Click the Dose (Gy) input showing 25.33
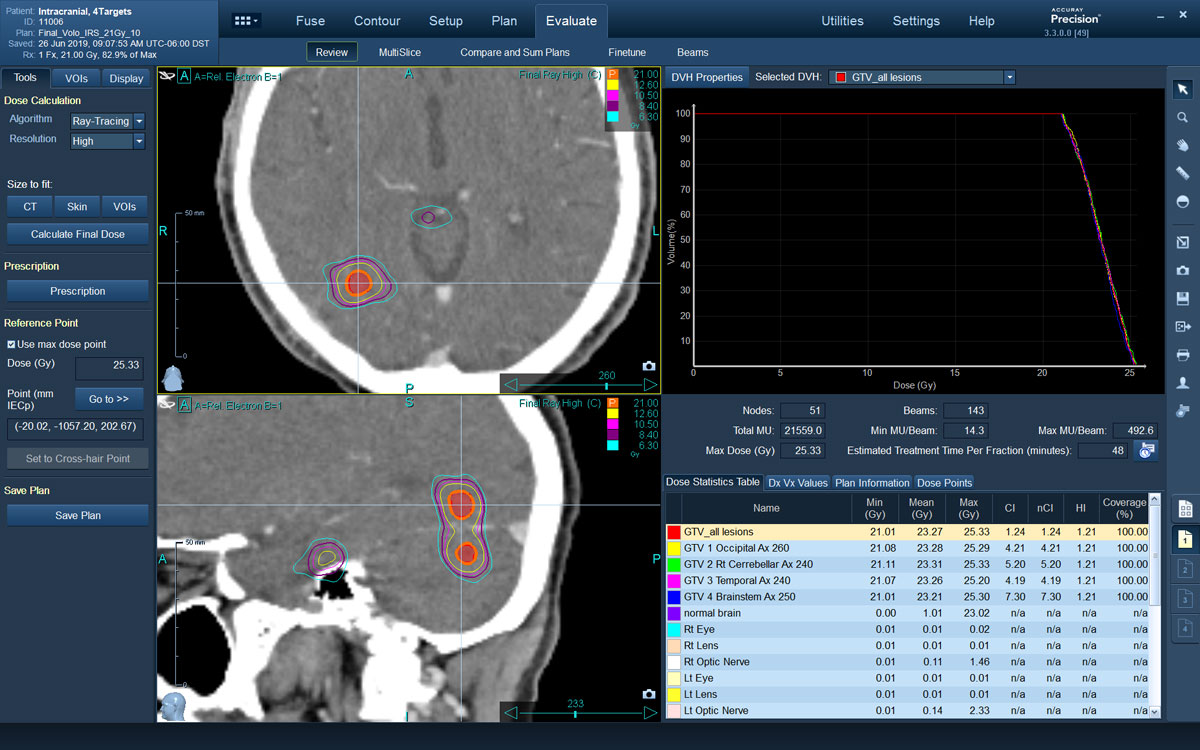This screenshot has width=1200, height=750. [x=110, y=367]
